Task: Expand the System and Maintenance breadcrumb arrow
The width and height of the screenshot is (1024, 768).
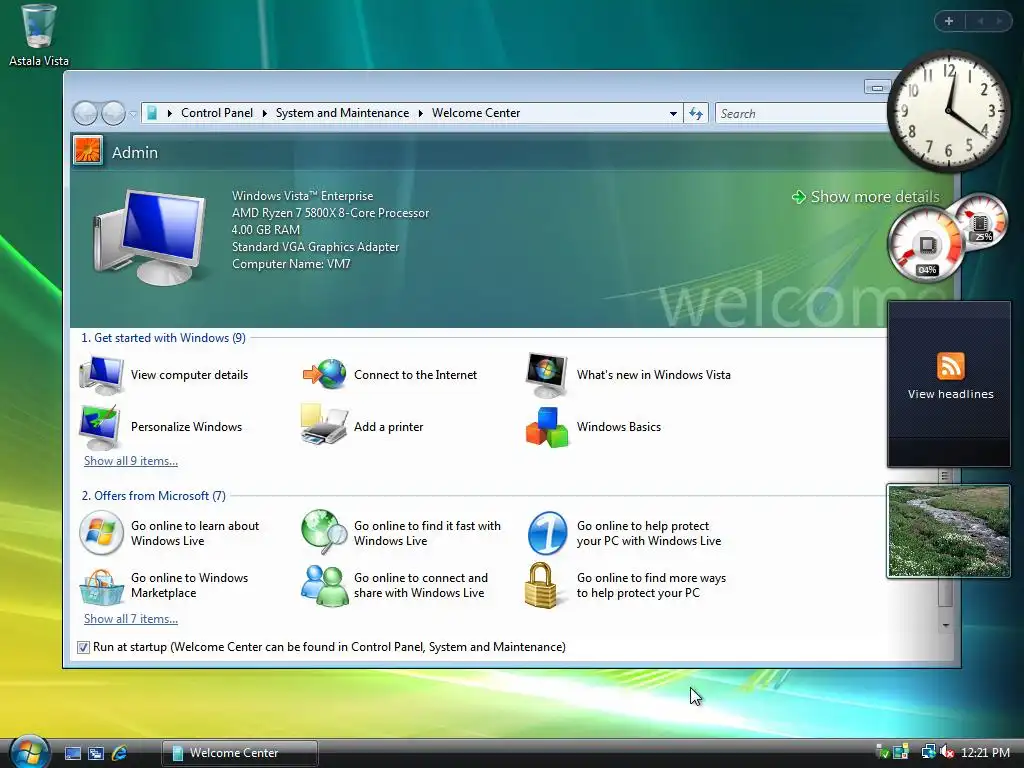Action: (x=420, y=113)
